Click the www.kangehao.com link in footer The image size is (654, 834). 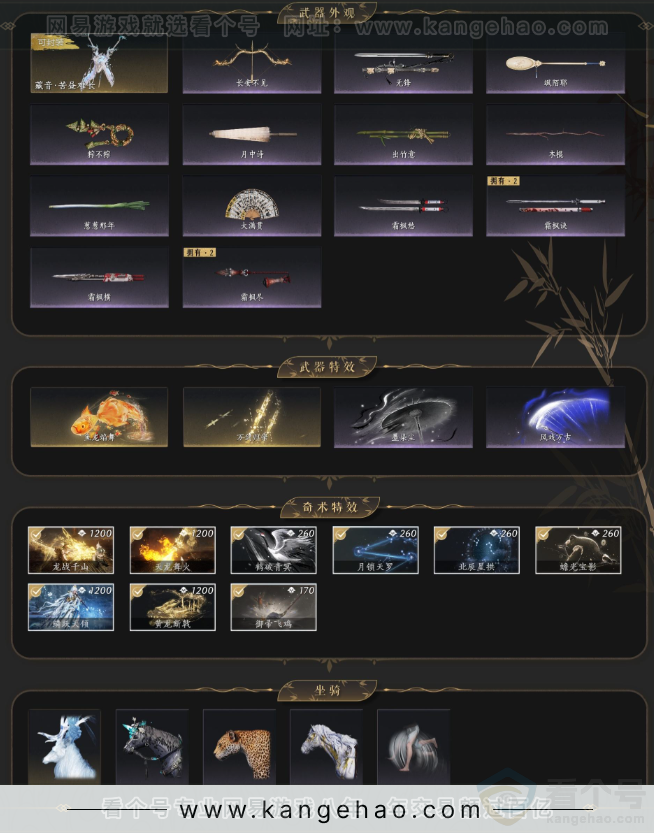click(x=330, y=810)
